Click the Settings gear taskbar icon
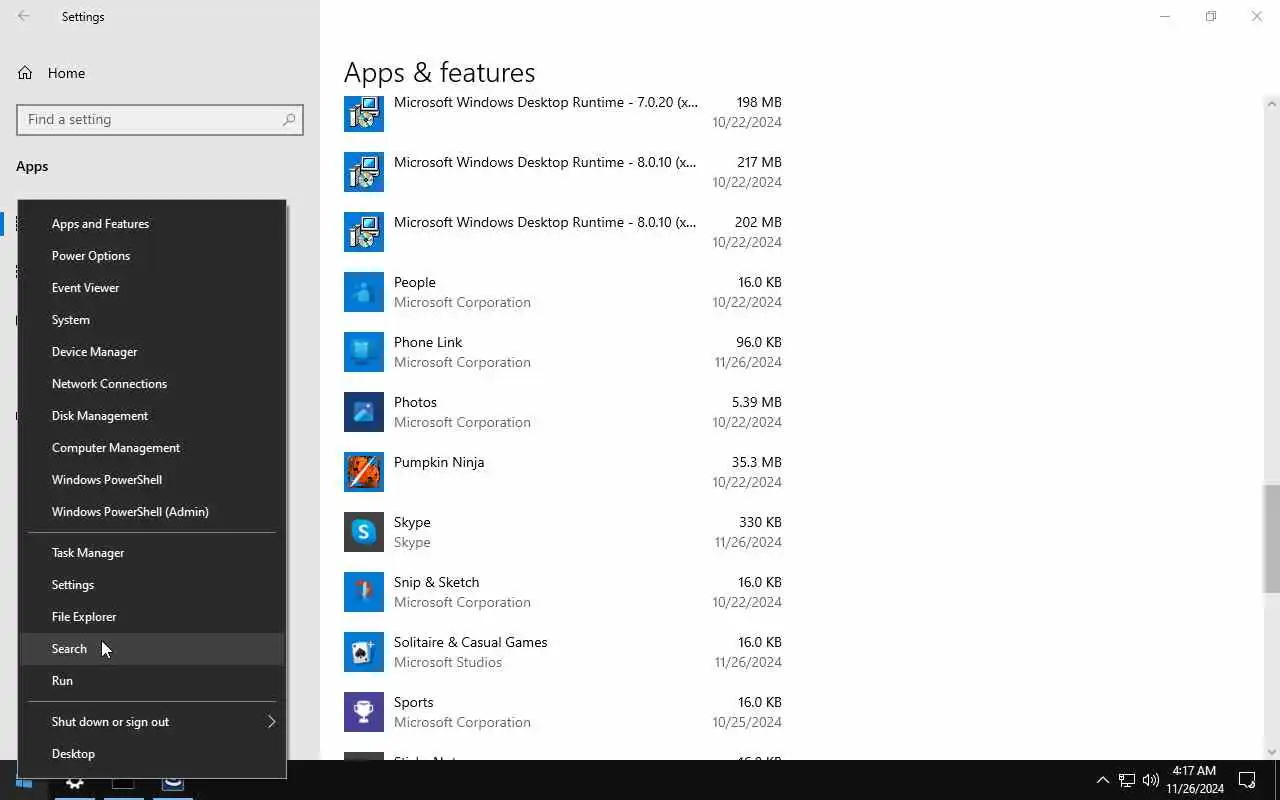This screenshot has width=1280, height=800. coord(74,781)
